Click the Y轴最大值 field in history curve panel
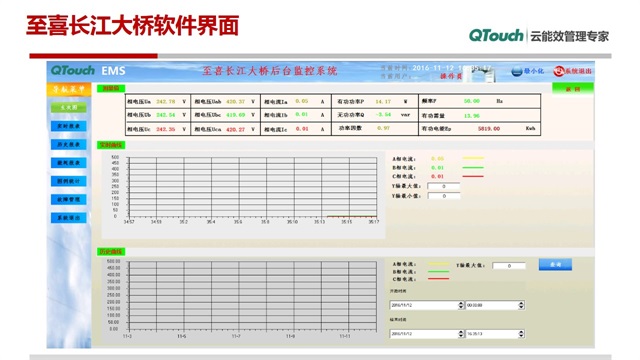This screenshot has width=640, height=360. pyautogui.click(x=509, y=266)
